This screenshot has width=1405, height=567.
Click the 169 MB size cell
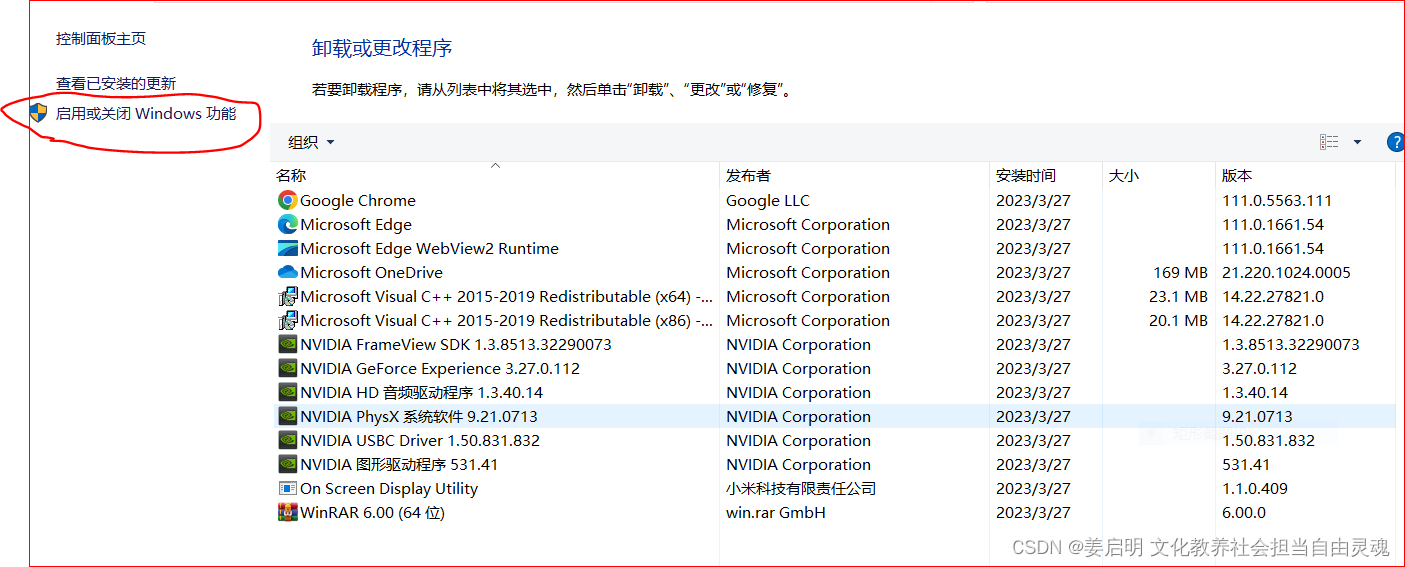point(1180,272)
